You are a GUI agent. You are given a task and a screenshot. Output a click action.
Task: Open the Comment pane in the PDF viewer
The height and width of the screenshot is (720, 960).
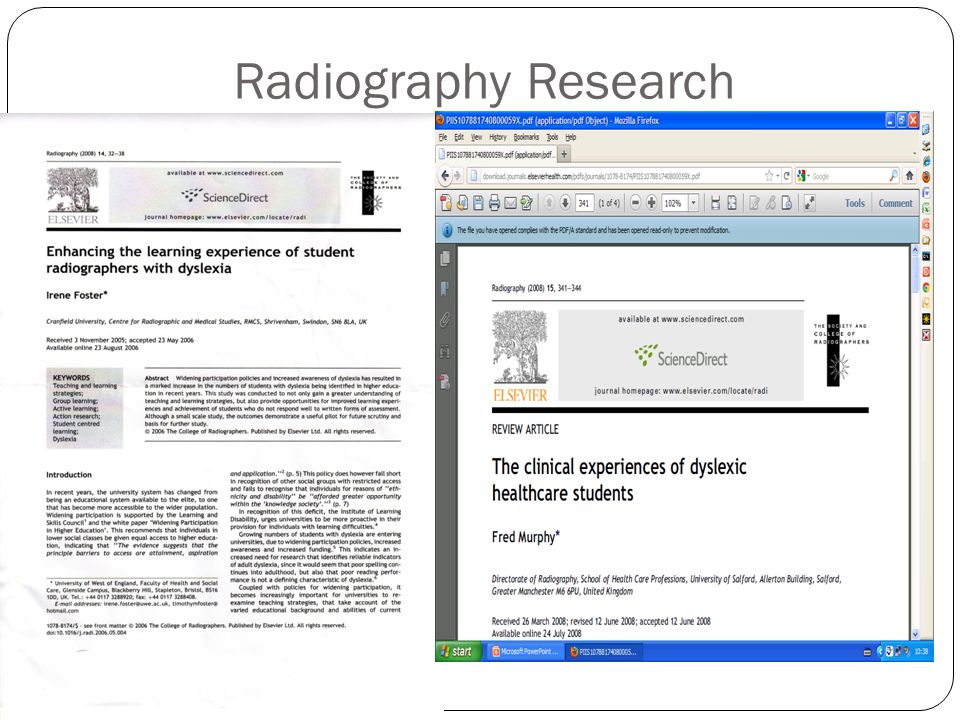(x=895, y=203)
